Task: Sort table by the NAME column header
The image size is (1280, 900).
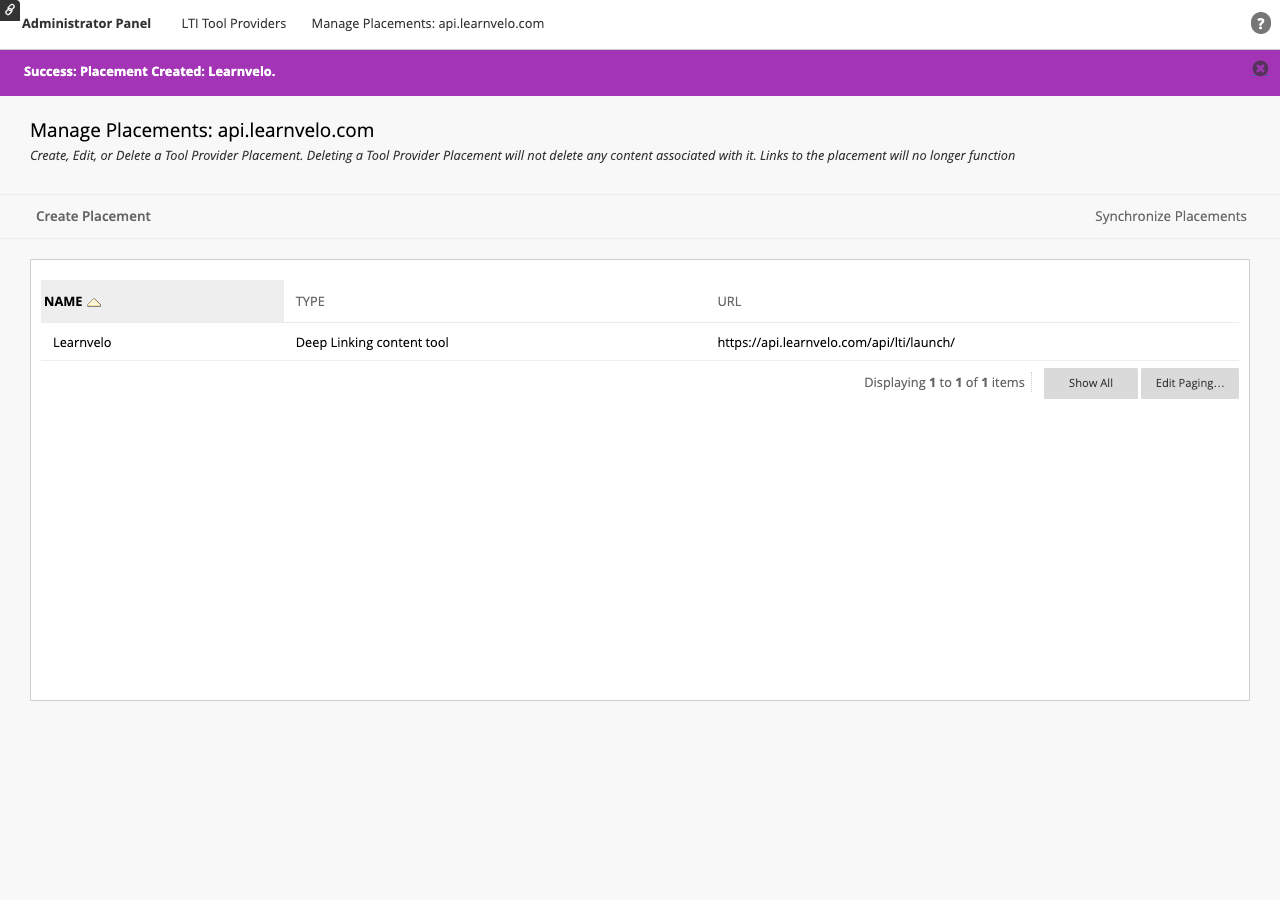Action: 63,301
